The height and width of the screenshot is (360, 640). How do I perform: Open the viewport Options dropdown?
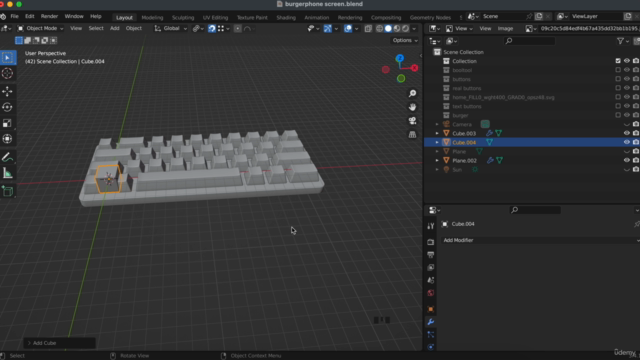(x=405, y=40)
